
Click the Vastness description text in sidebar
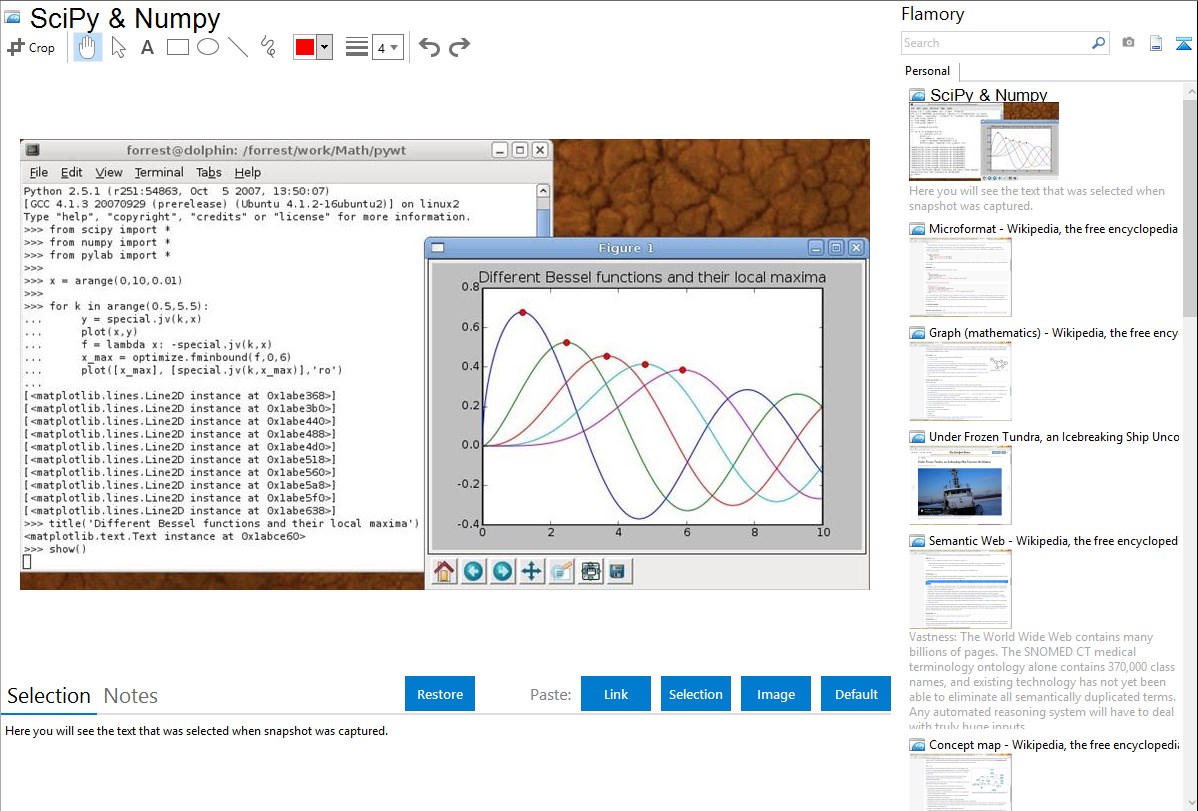point(1042,682)
